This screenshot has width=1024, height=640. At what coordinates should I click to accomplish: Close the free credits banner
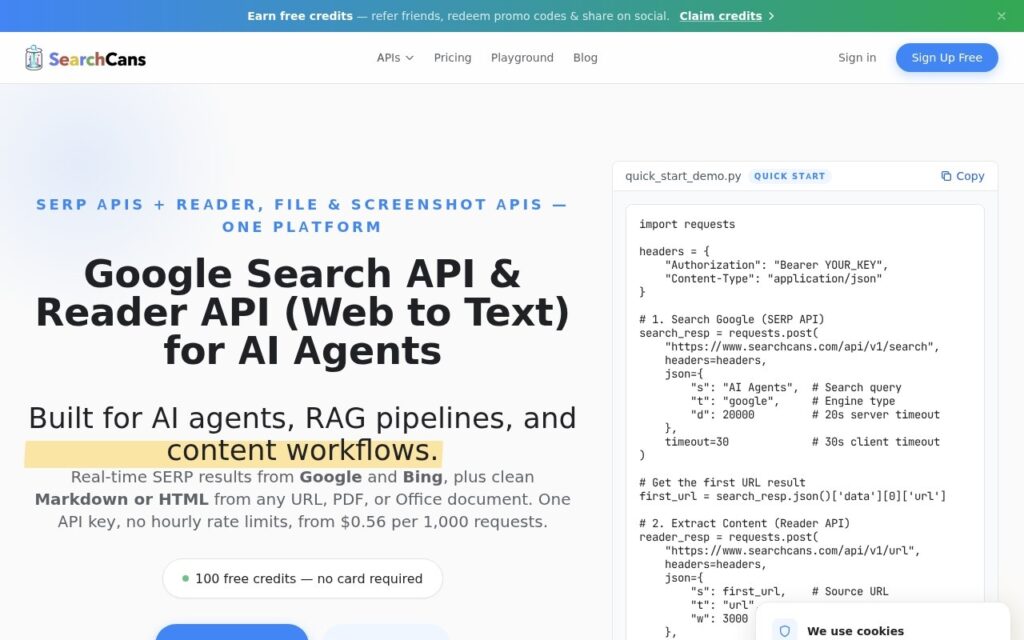[x=1001, y=16]
